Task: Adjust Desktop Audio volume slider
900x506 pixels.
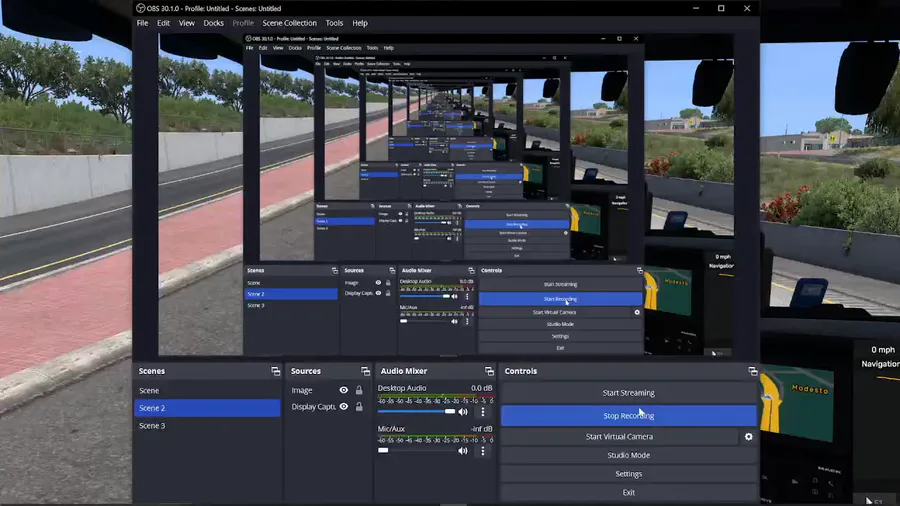Action: pyautogui.click(x=416, y=411)
